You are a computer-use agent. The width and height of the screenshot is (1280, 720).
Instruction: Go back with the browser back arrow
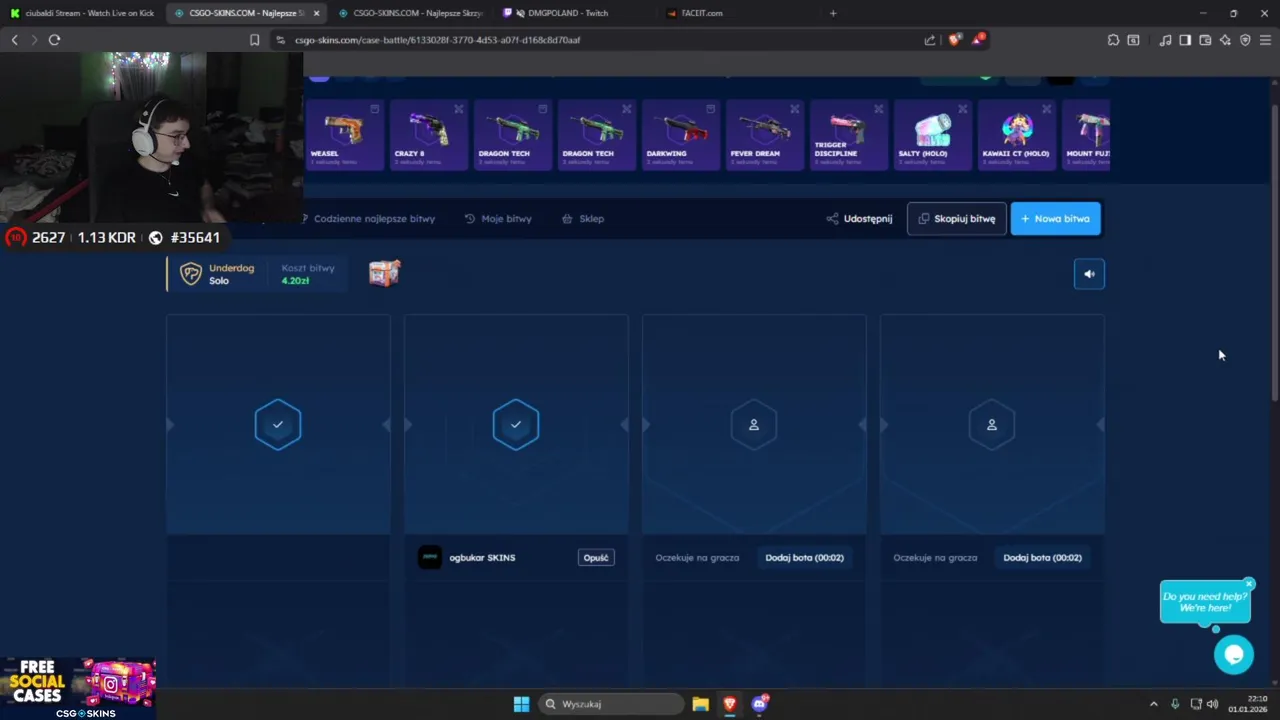(x=14, y=40)
